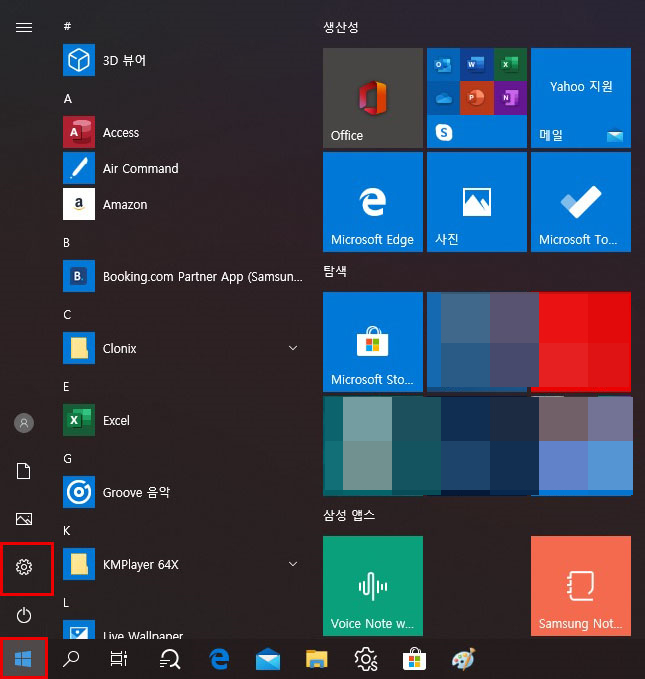Launch the Microsoft Edge tile
This screenshot has height=679, width=645.
[x=373, y=202]
